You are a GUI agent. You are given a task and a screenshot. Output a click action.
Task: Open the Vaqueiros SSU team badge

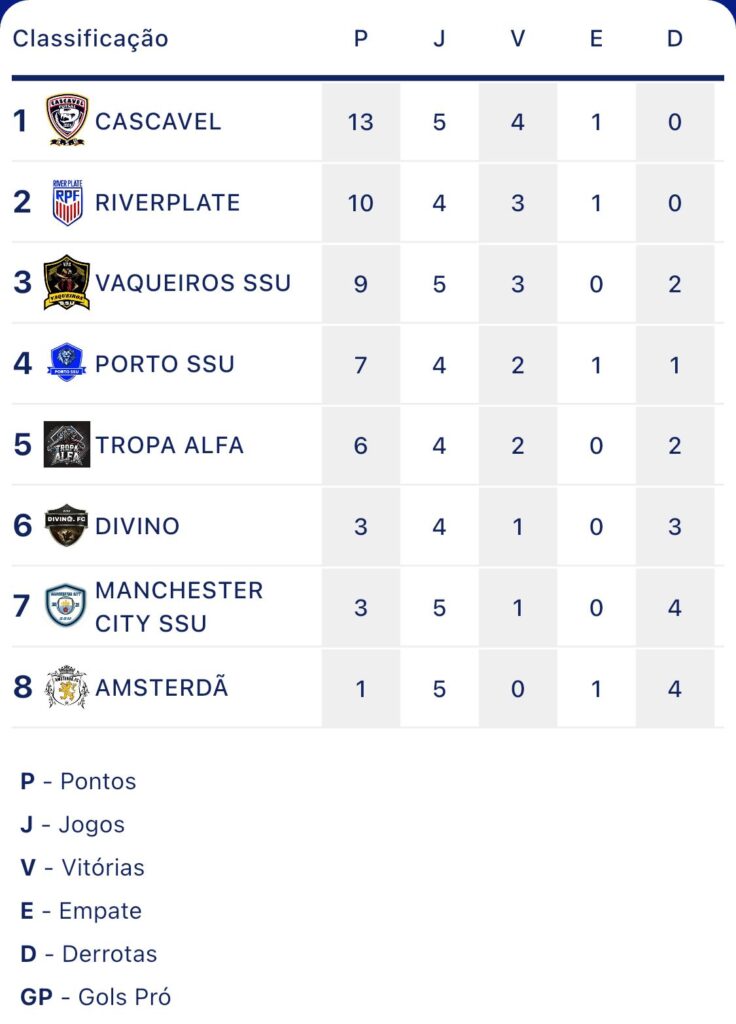point(67,283)
